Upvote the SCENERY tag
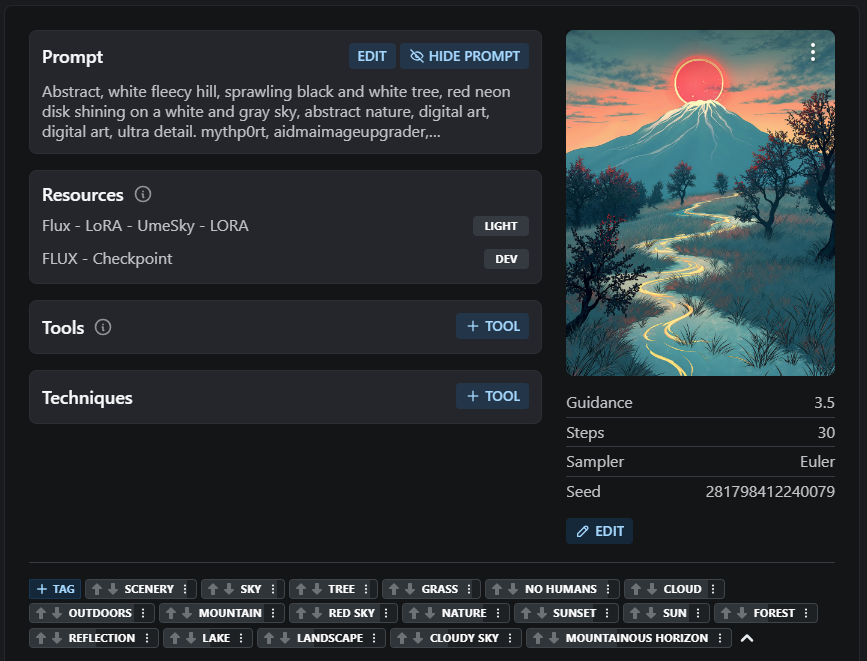 (97, 589)
